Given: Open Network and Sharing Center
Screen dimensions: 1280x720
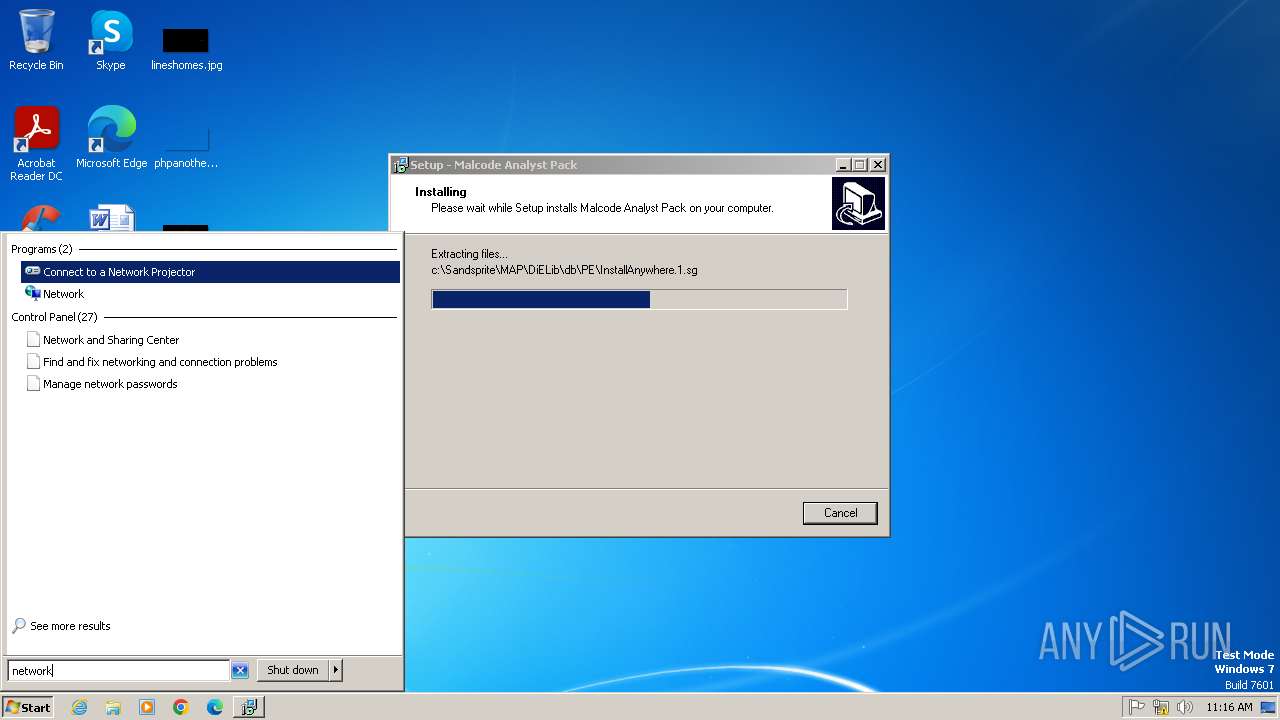Looking at the screenshot, I should [x=210, y=340].
